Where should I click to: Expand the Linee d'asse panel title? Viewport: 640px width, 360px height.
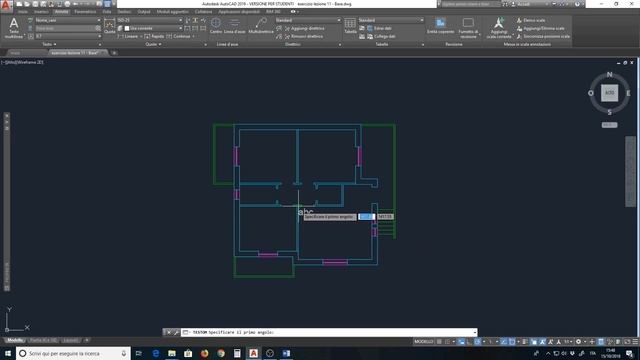tap(227, 44)
